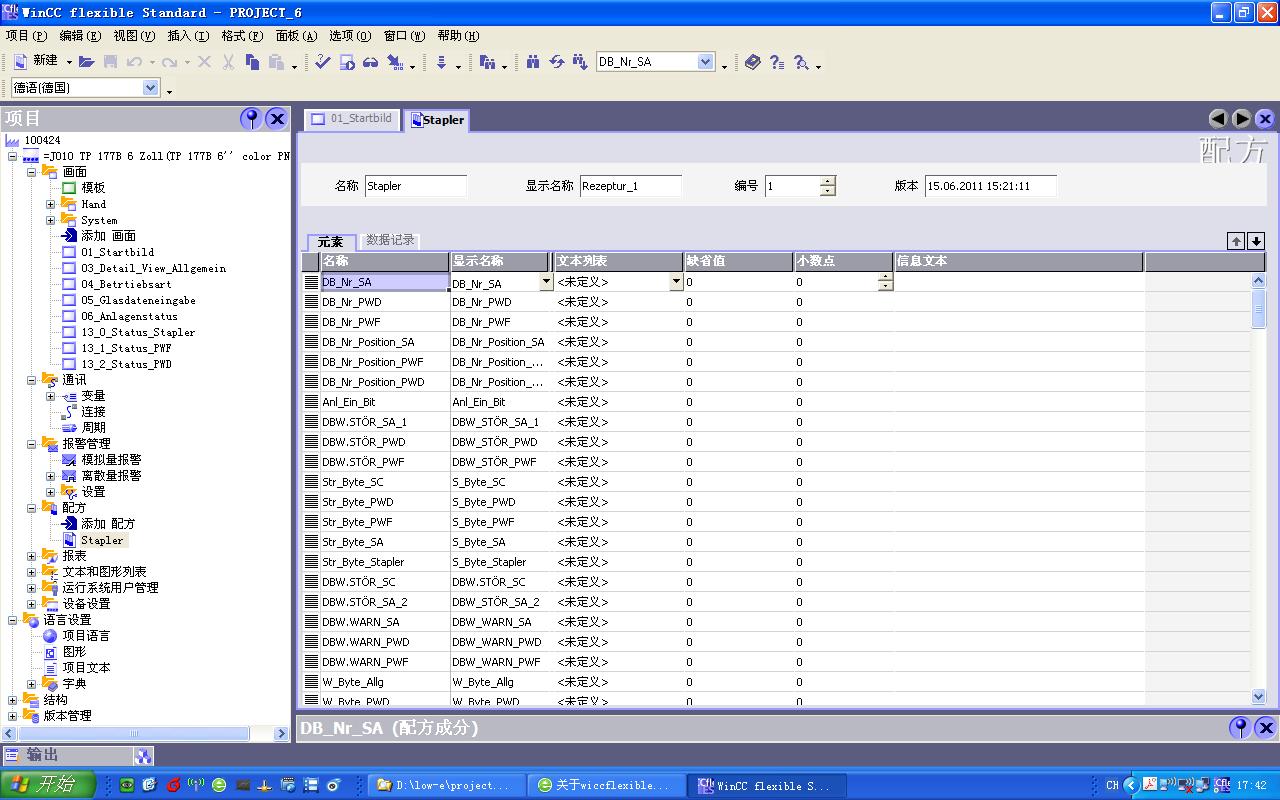Click the New project document icon
This screenshot has height=800, width=1280.
pos(20,62)
